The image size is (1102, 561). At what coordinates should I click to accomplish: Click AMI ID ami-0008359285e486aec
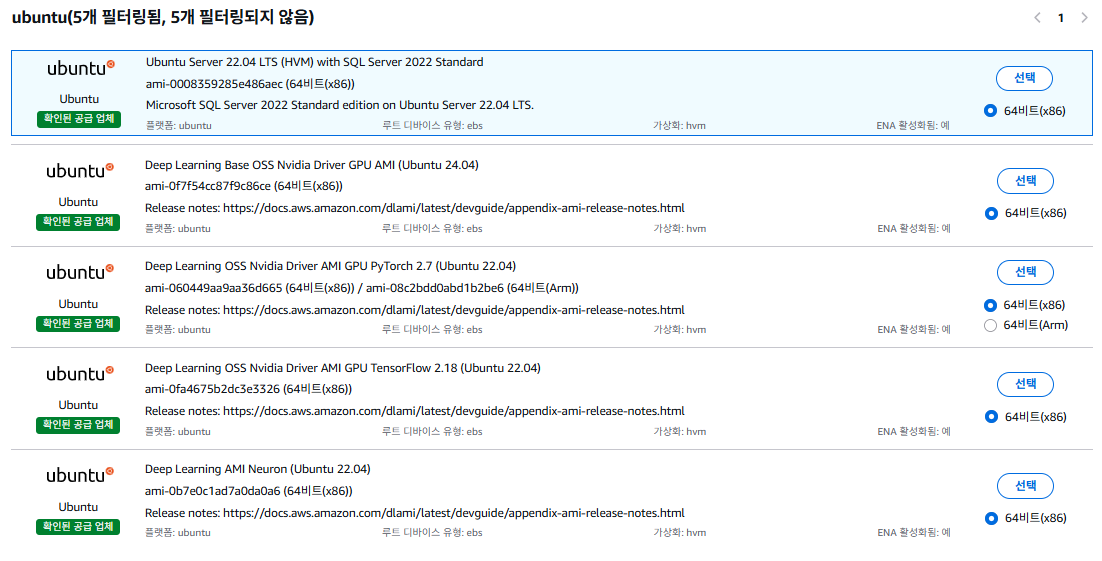(x=250, y=84)
